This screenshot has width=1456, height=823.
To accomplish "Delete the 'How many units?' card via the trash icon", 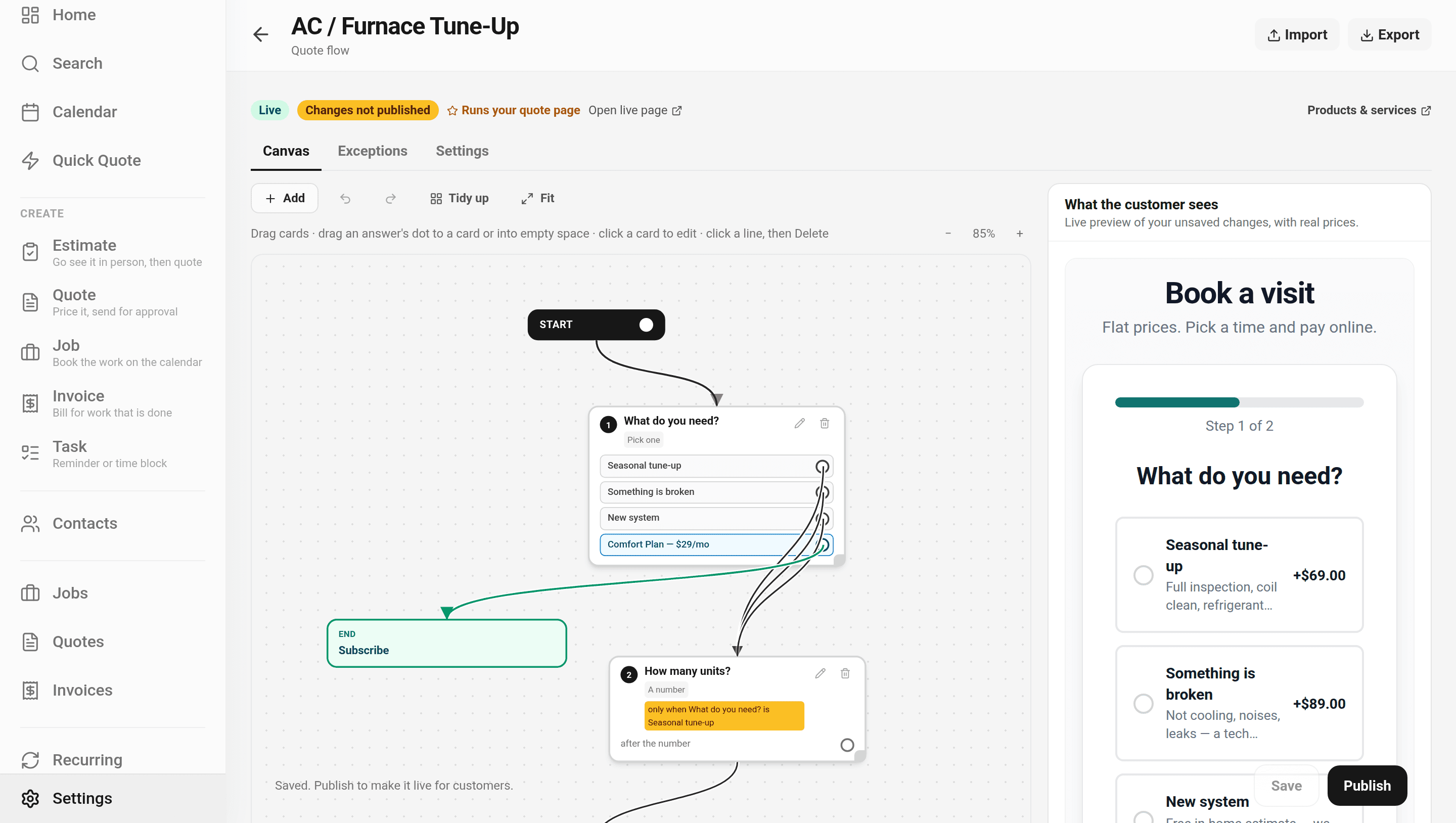I will (x=845, y=673).
